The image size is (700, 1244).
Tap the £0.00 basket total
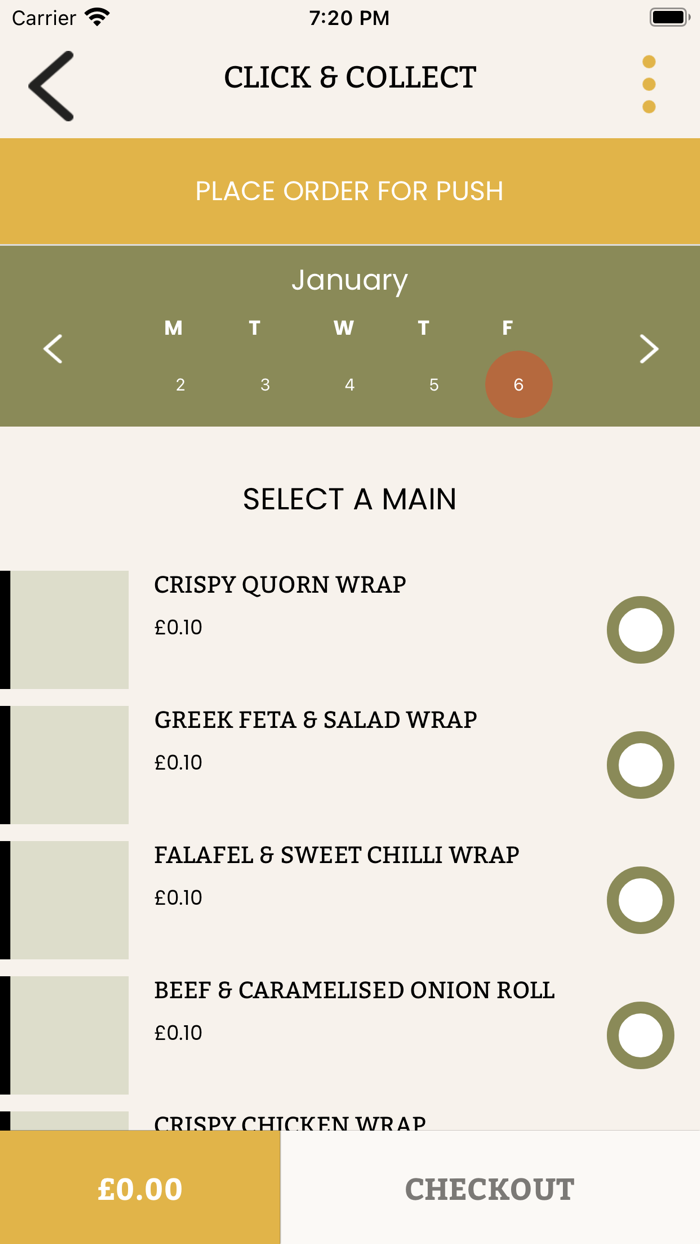click(x=140, y=1189)
